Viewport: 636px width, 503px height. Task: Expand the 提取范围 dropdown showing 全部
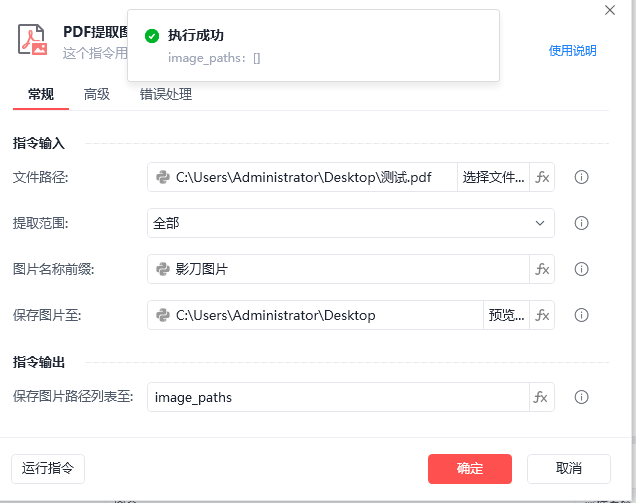(351, 223)
